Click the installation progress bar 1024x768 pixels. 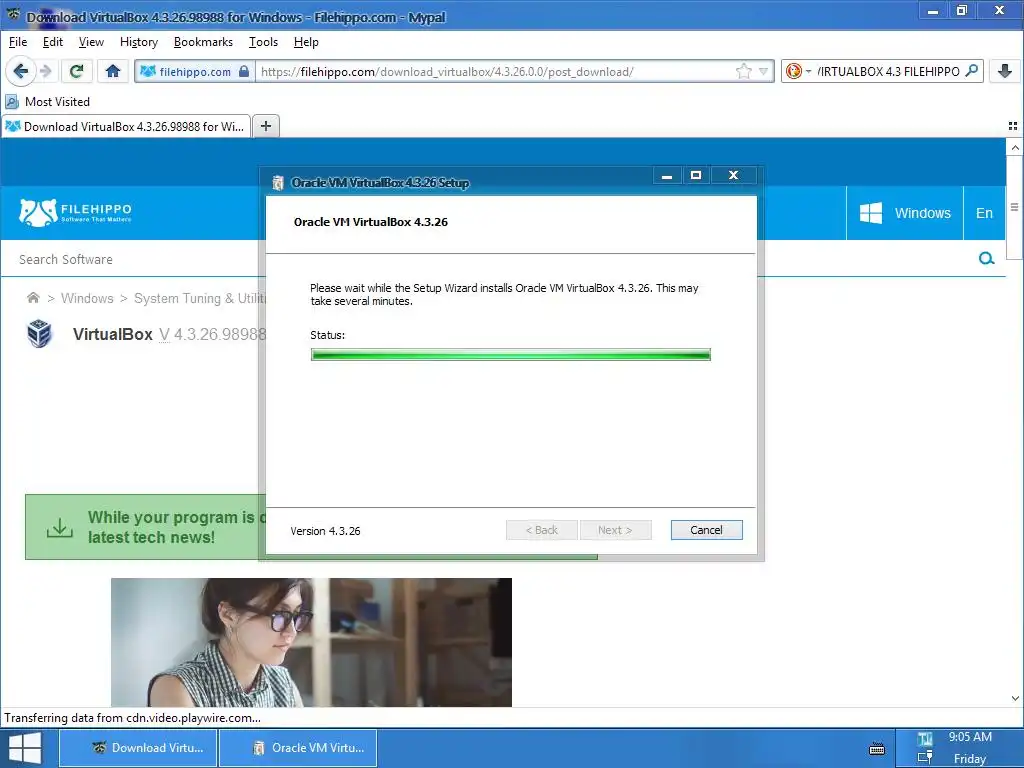[x=511, y=355]
